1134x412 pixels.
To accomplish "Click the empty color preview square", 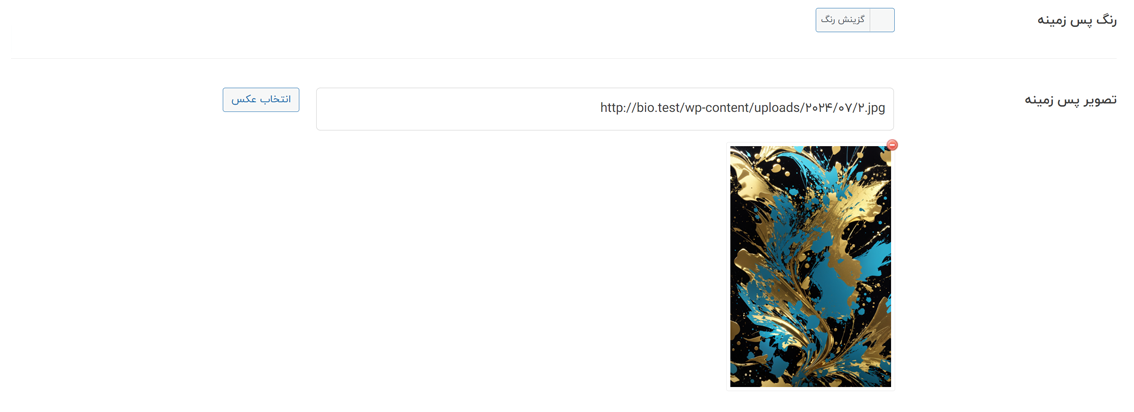I will pos(882,20).
